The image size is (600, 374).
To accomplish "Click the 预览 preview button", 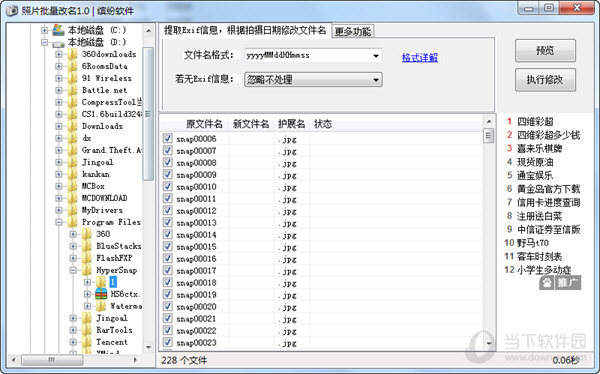I will click(545, 51).
